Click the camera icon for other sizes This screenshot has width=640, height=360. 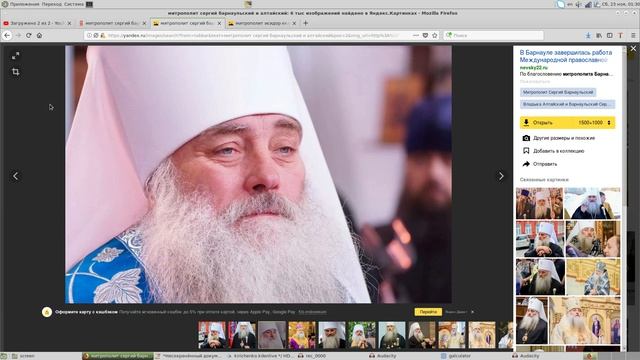coord(526,138)
